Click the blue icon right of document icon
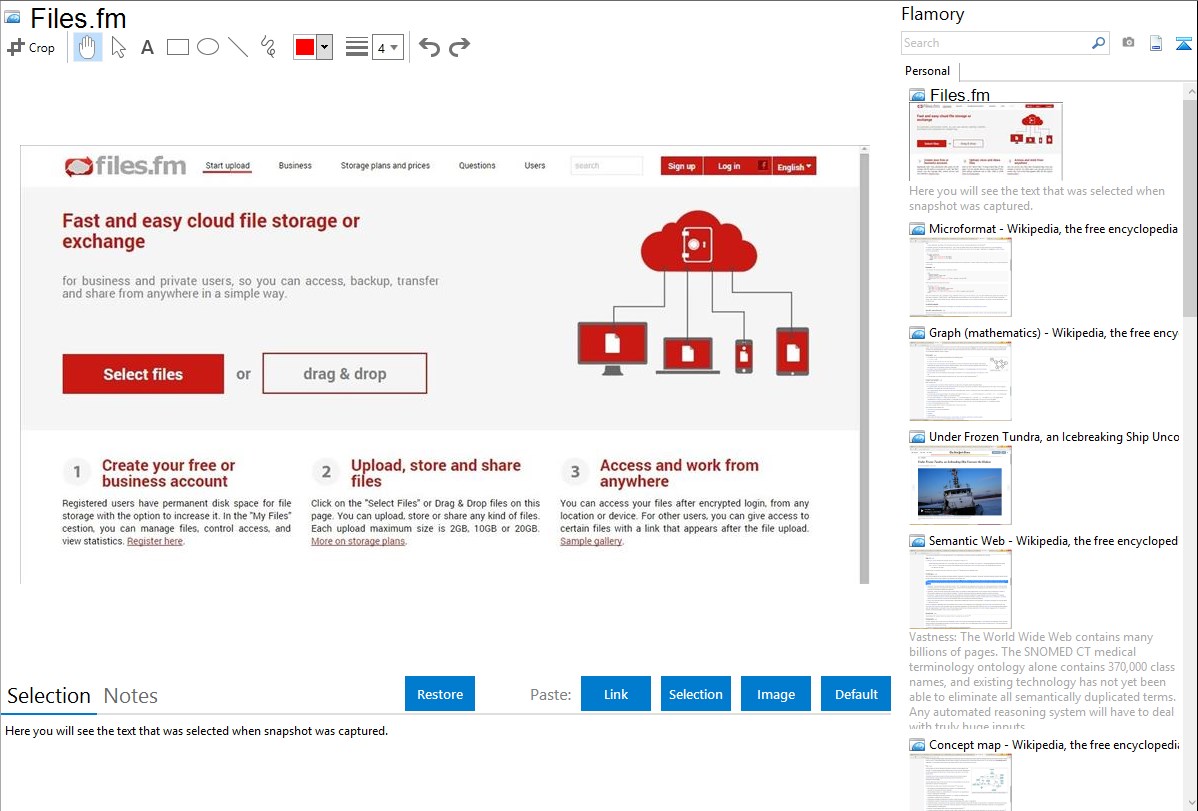Viewport: 1198px width, 811px height. (x=1183, y=44)
